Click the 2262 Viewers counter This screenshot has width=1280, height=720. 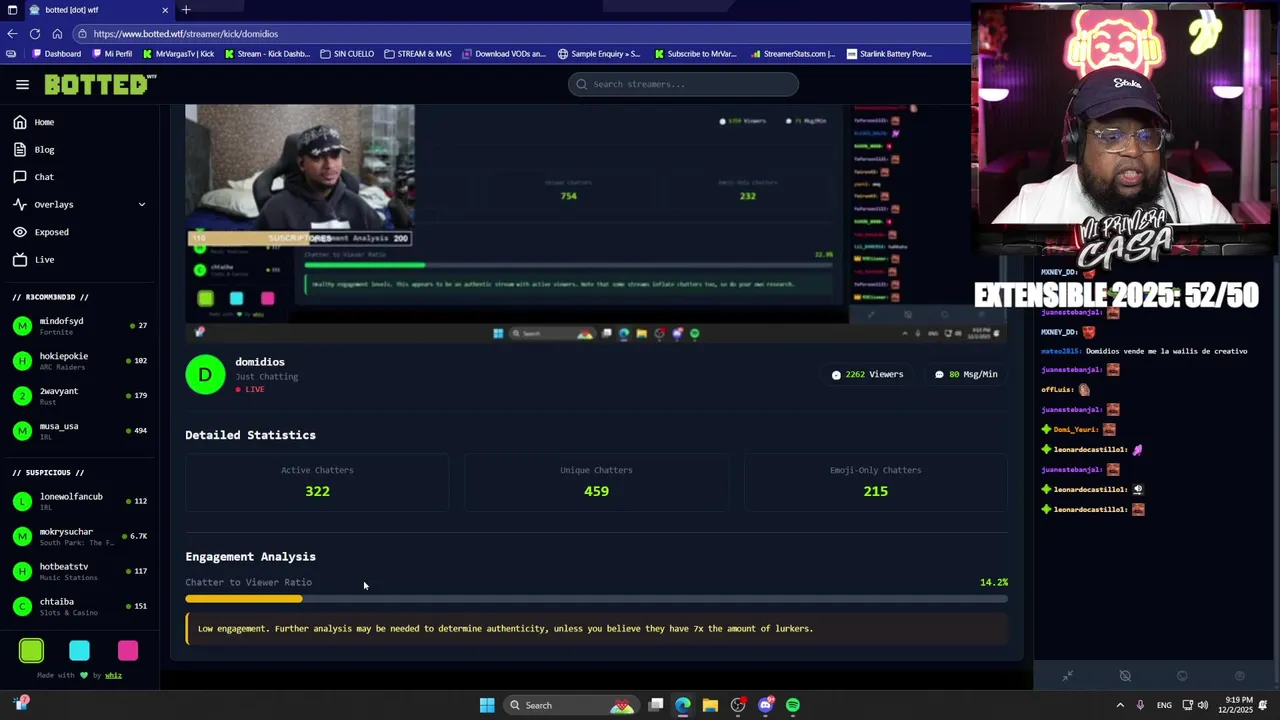pos(867,374)
